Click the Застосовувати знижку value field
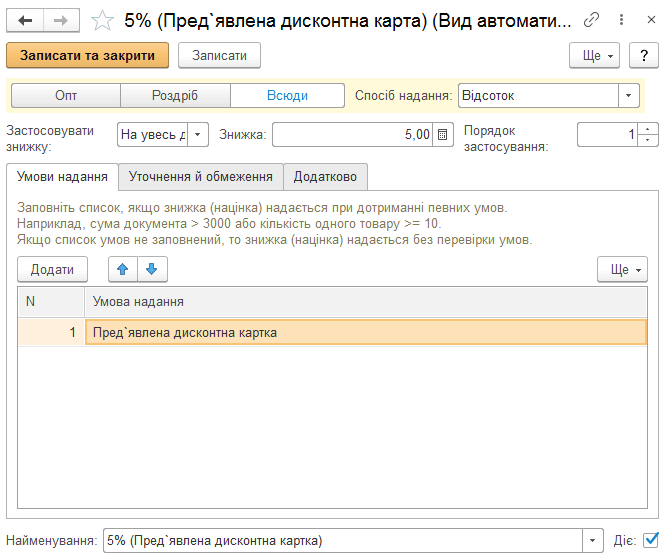Screen dimensions: 665x557 click(x=153, y=135)
